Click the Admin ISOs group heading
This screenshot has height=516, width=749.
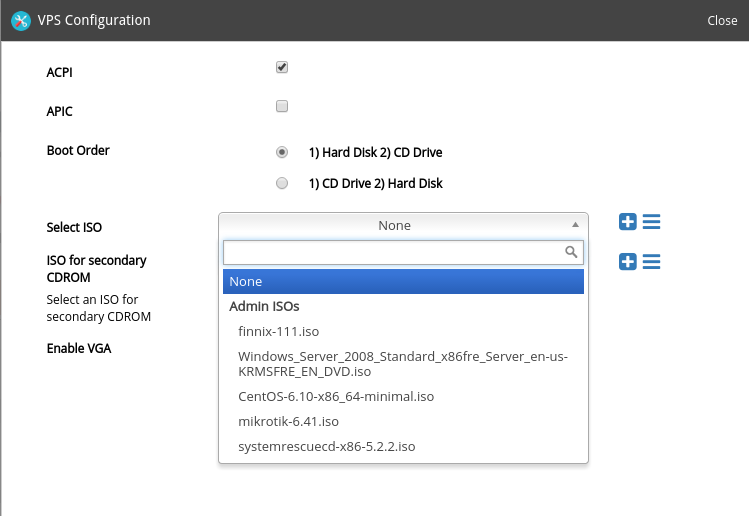[264, 306]
